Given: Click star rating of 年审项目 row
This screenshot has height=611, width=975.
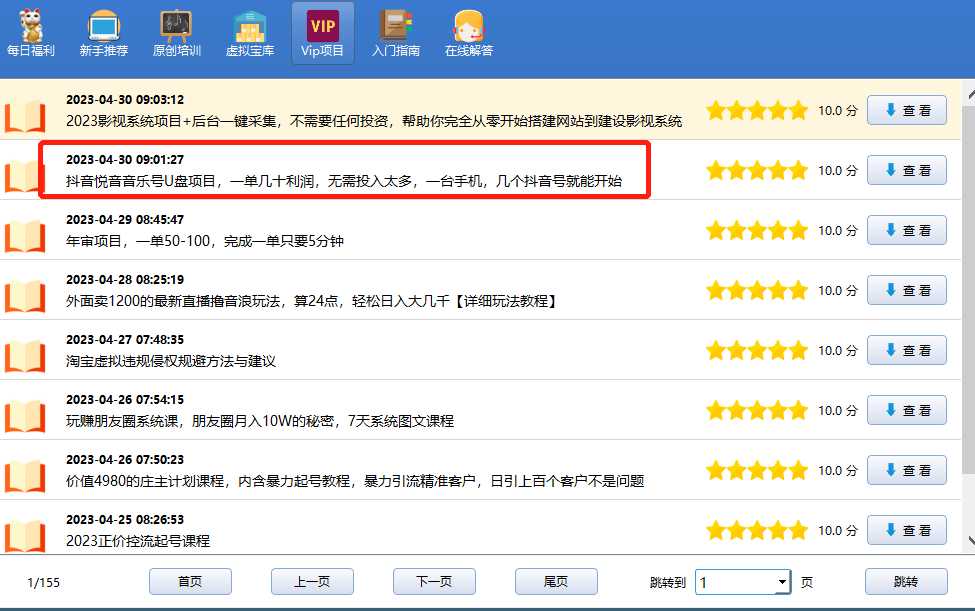Looking at the screenshot, I should [757, 231].
